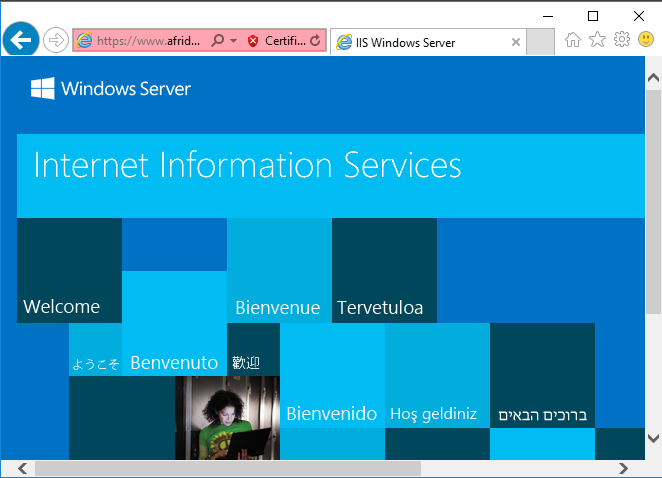Image resolution: width=662 pixels, height=478 pixels.
Task: Maximize the Internet Explorer window
Action: point(593,16)
